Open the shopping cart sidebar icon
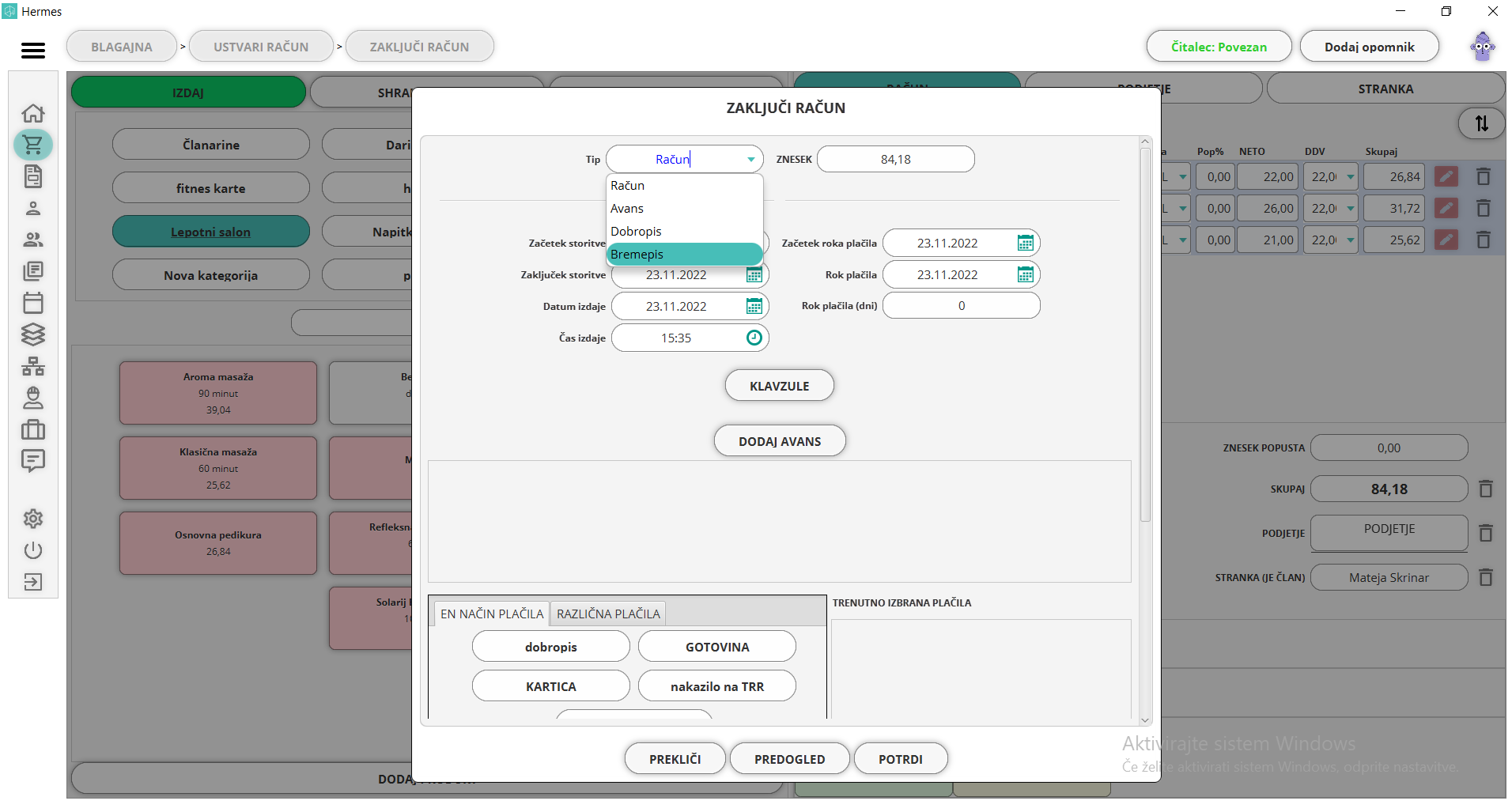 (x=33, y=145)
